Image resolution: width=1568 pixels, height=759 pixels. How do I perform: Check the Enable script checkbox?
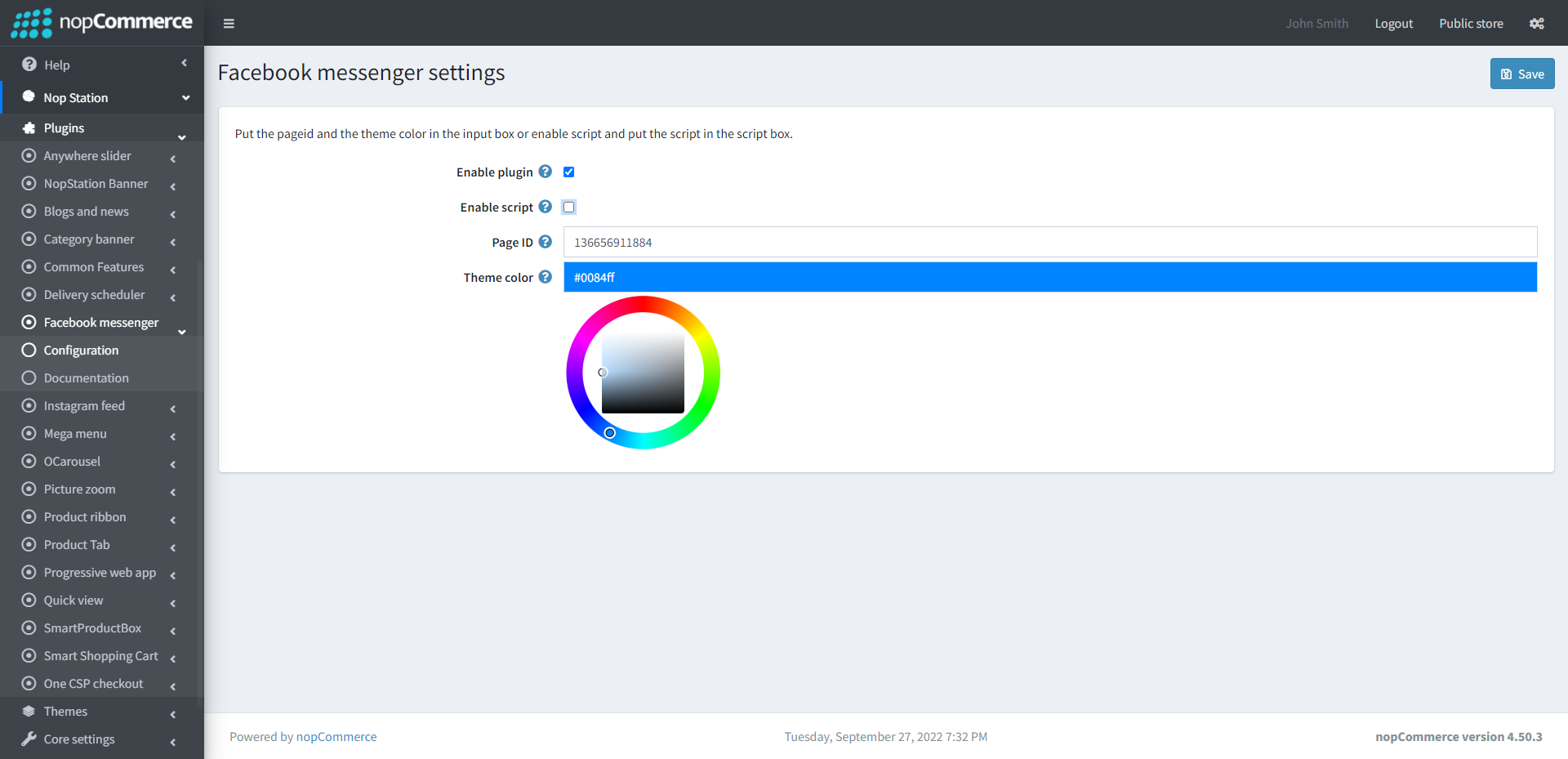569,208
